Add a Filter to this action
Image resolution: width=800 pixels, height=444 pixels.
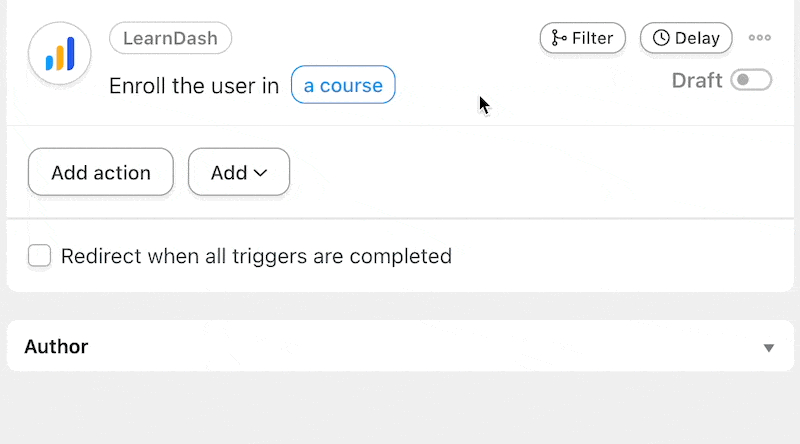(x=583, y=38)
